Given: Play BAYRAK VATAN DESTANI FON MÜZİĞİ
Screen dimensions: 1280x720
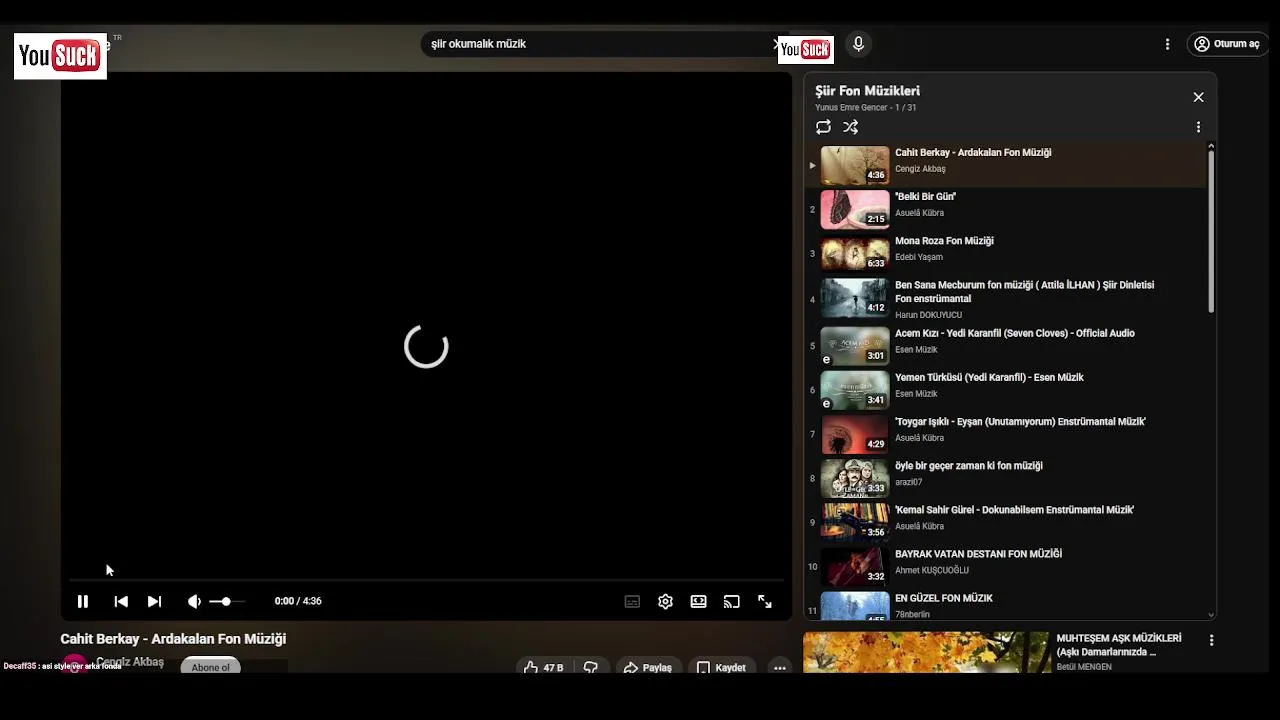Looking at the screenshot, I should [x=1005, y=566].
